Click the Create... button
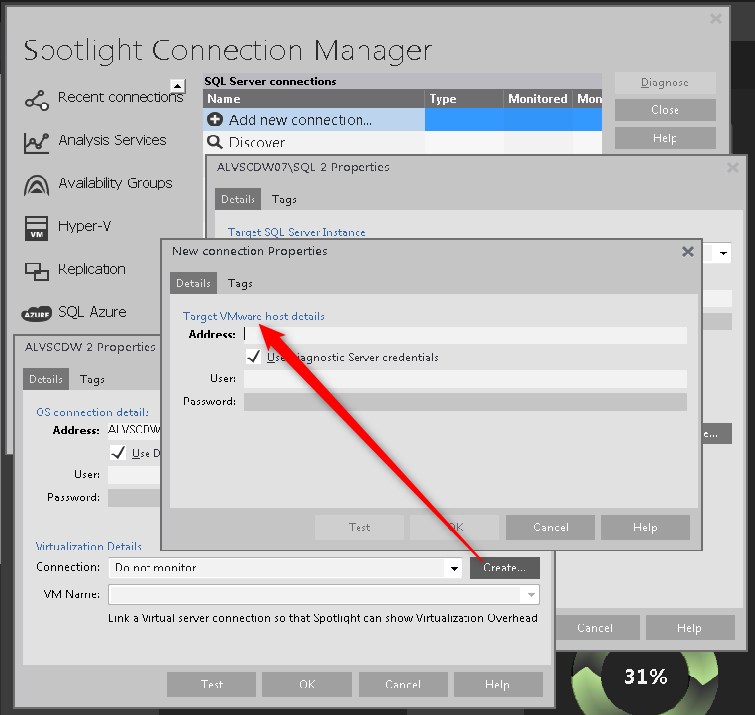The image size is (755, 715). point(504,568)
